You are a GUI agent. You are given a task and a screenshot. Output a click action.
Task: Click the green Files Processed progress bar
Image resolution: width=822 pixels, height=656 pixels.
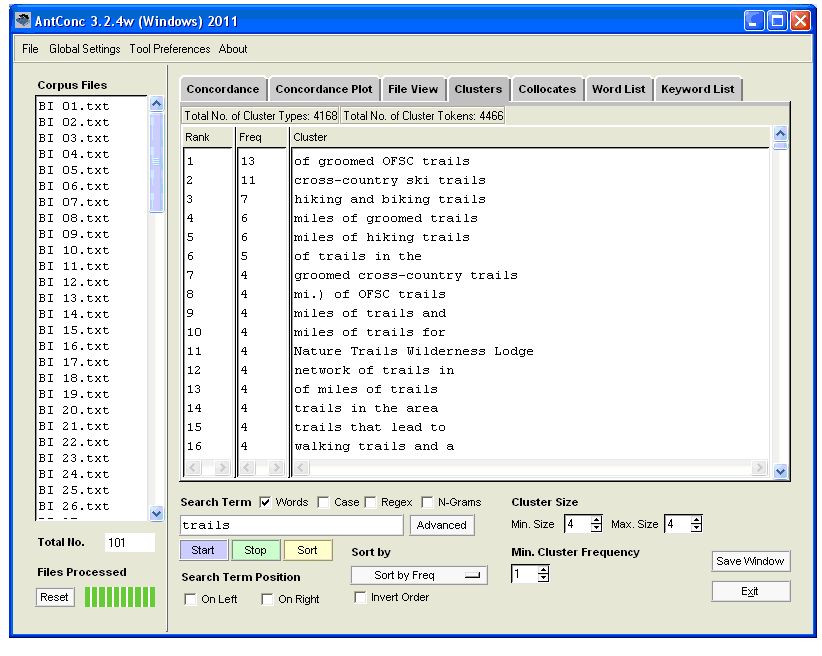(120, 597)
